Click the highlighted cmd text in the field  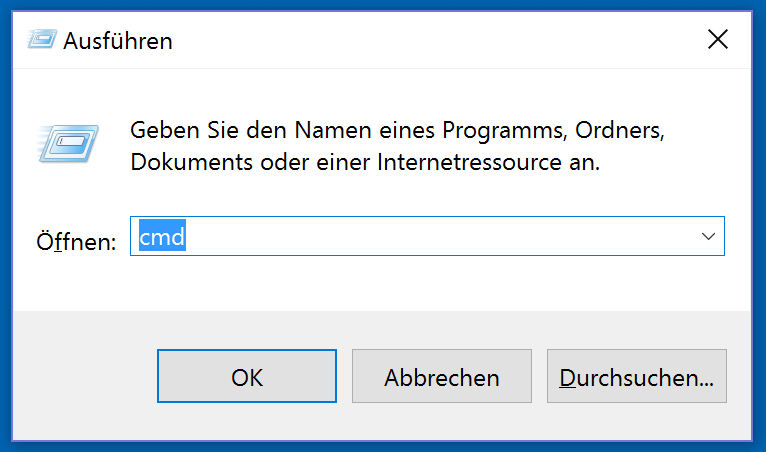pos(163,237)
